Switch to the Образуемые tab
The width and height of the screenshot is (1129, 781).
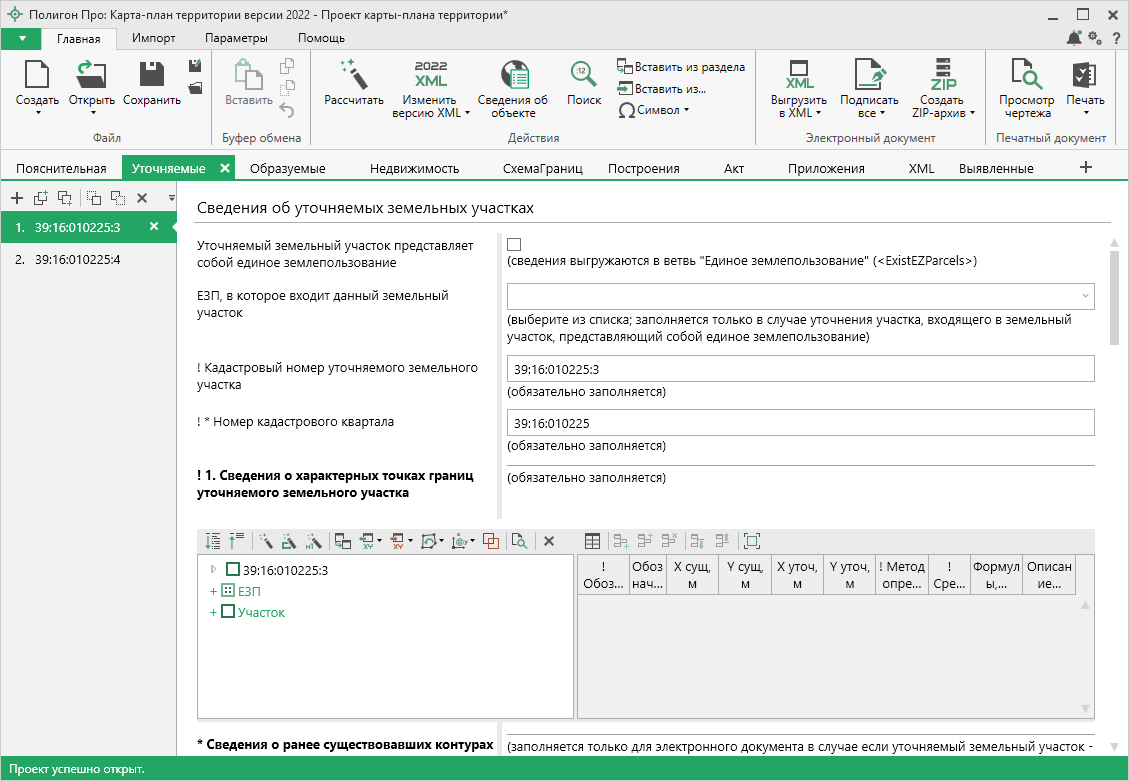tap(288, 169)
